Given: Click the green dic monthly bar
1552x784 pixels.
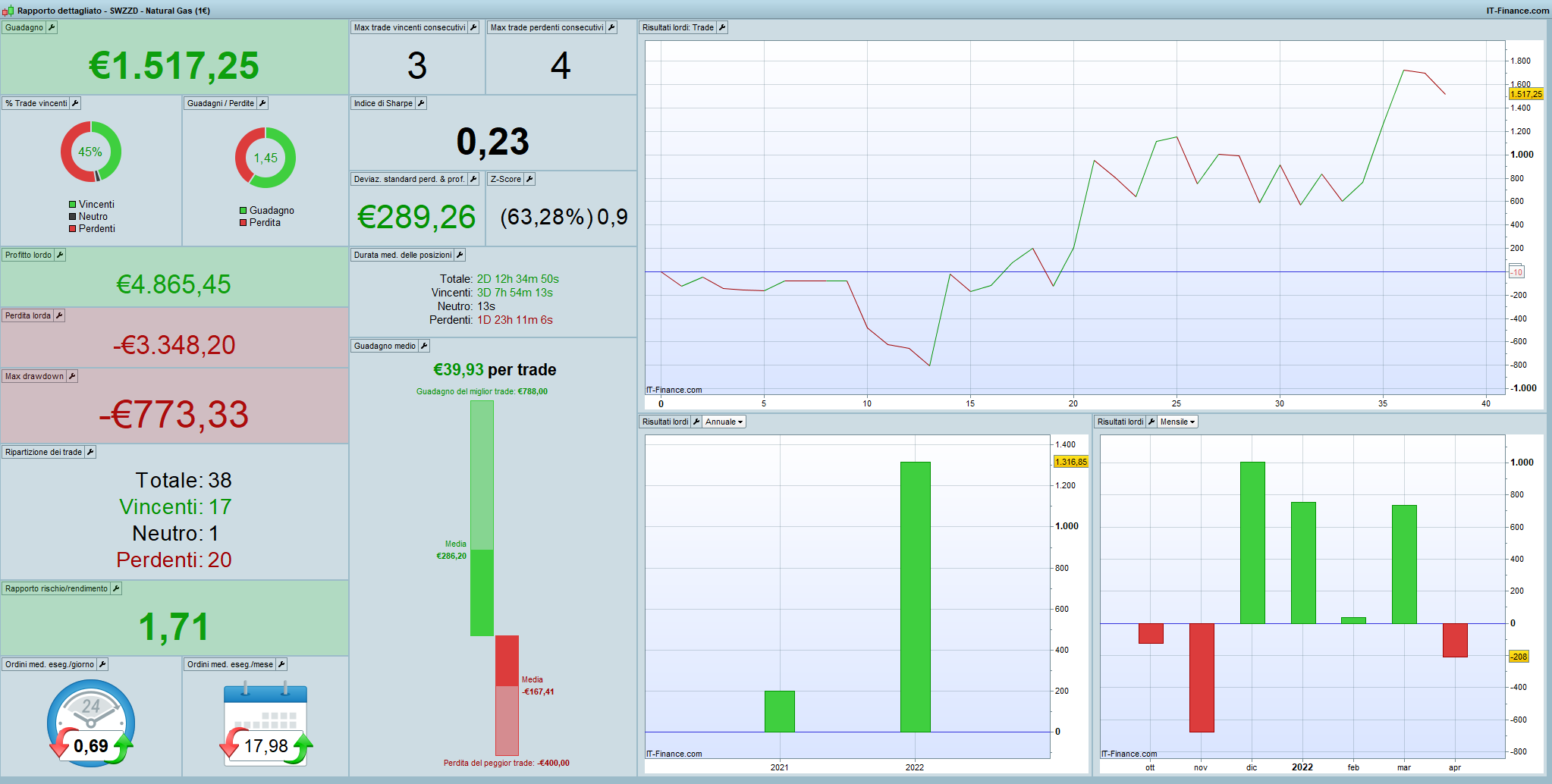Looking at the screenshot, I should (x=1252, y=543).
